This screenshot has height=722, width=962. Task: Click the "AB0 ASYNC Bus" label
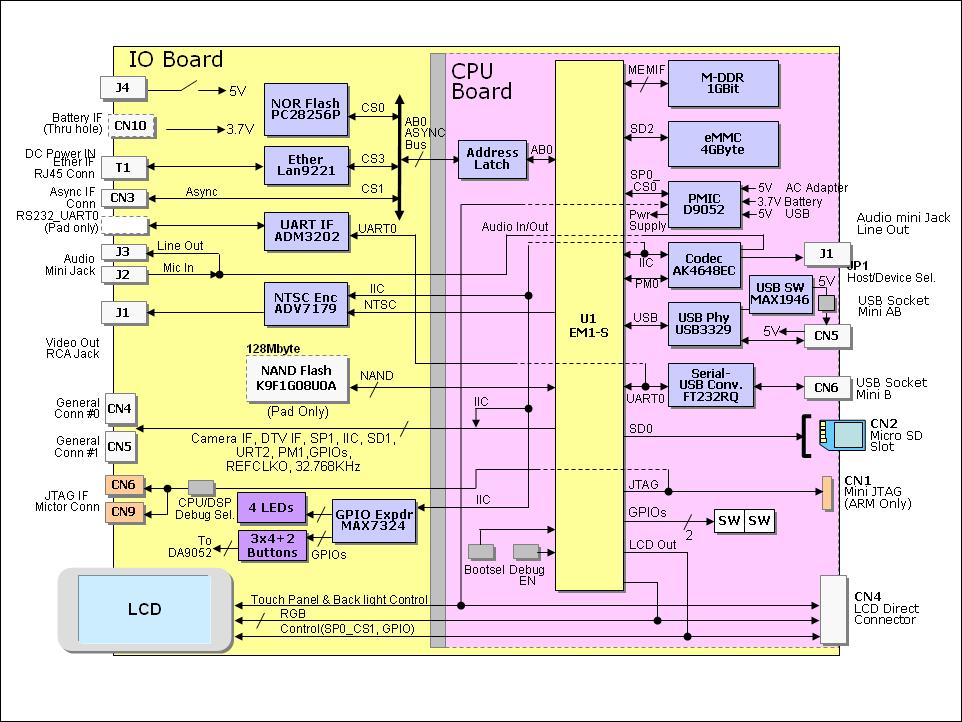(x=425, y=133)
